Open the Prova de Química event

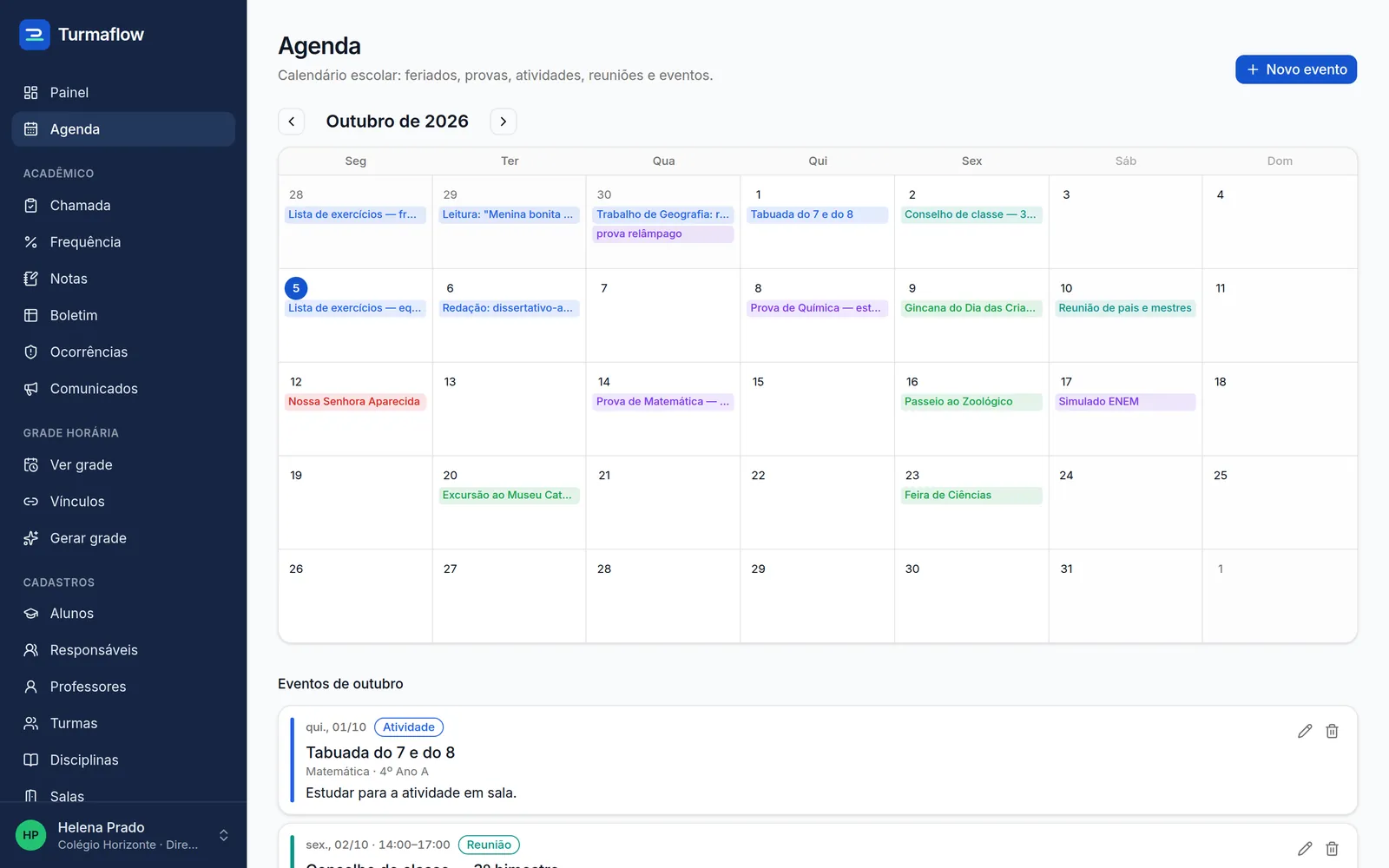(x=818, y=308)
